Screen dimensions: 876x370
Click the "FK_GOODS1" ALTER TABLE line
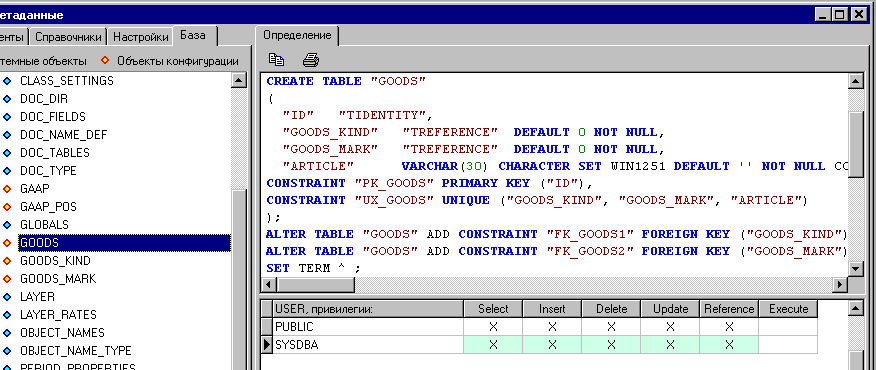click(556, 234)
